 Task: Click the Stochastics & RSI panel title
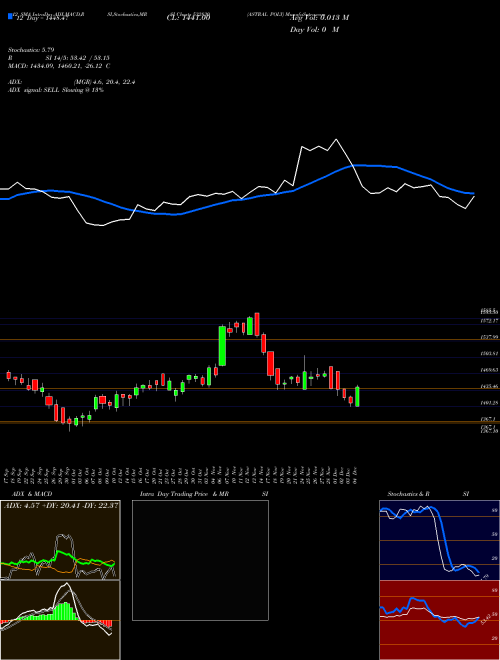pos(428,494)
